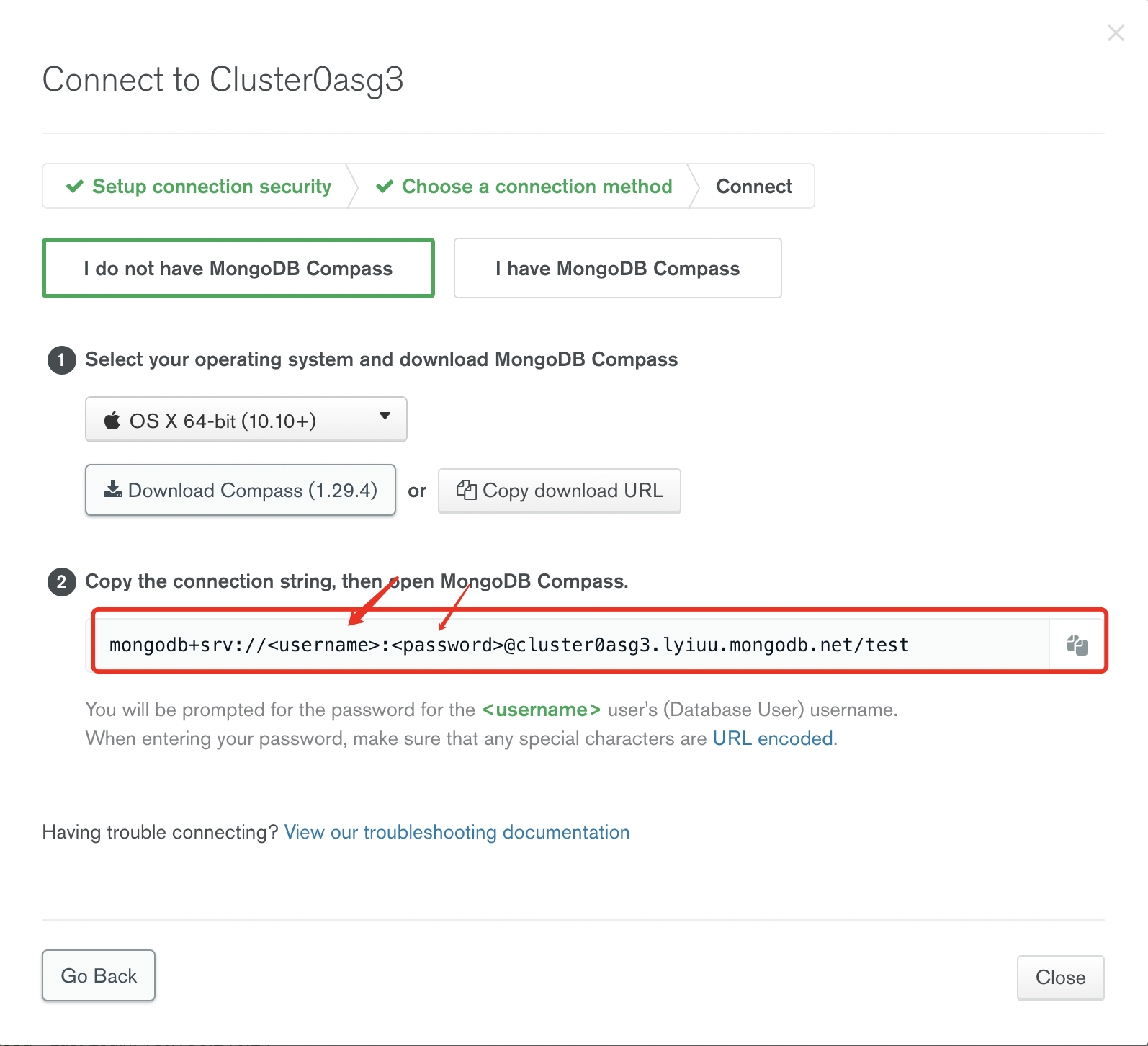Viewport: 1148px width, 1046px height.
Task: Click the Apple logo in the OS selector
Action: 112,420
